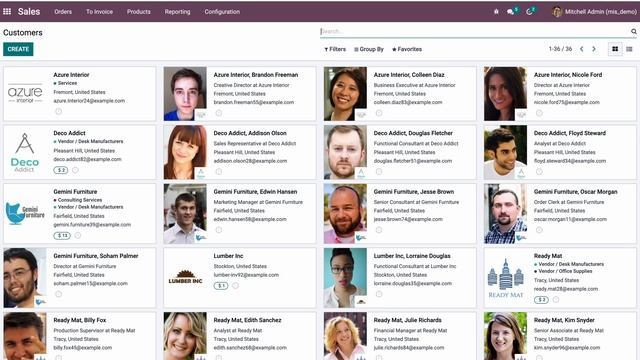Open the apps grid menu icon
The width and height of the screenshot is (640, 360).
point(7,11)
